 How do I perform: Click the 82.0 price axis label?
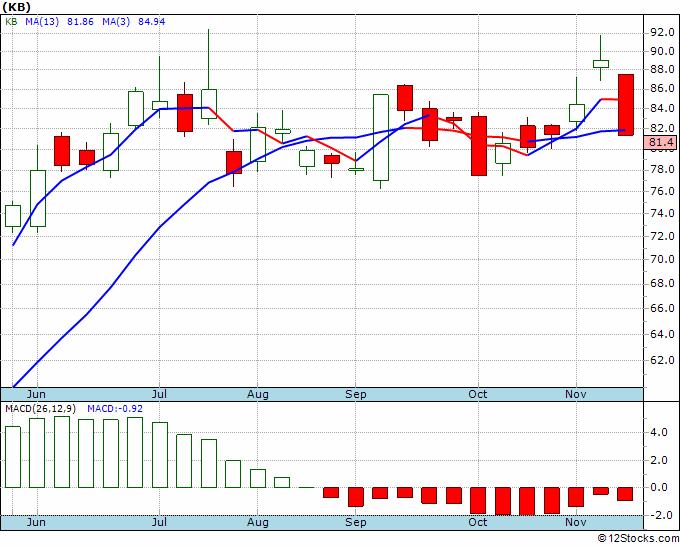(x=661, y=128)
